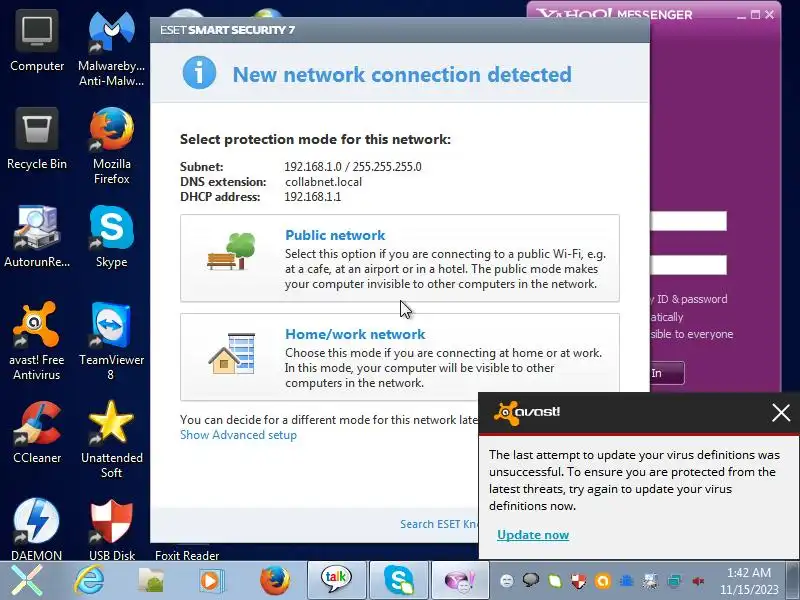Maximize the Yahoo Messenger window
Image resolution: width=800 pixels, height=600 pixels.
(756, 15)
